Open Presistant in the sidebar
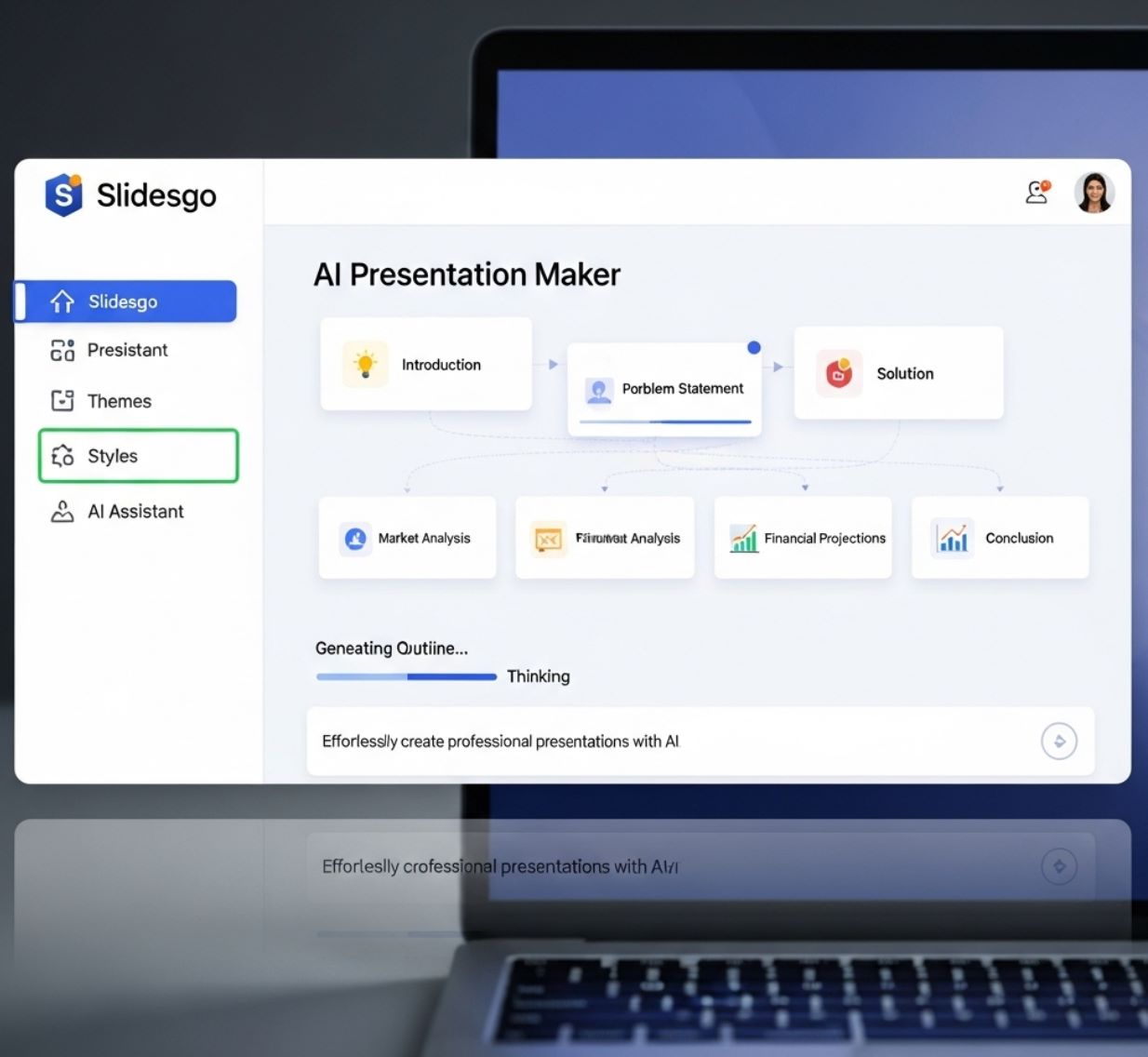The image size is (1148, 1057). pyautogui.click(x=127, y=350)
